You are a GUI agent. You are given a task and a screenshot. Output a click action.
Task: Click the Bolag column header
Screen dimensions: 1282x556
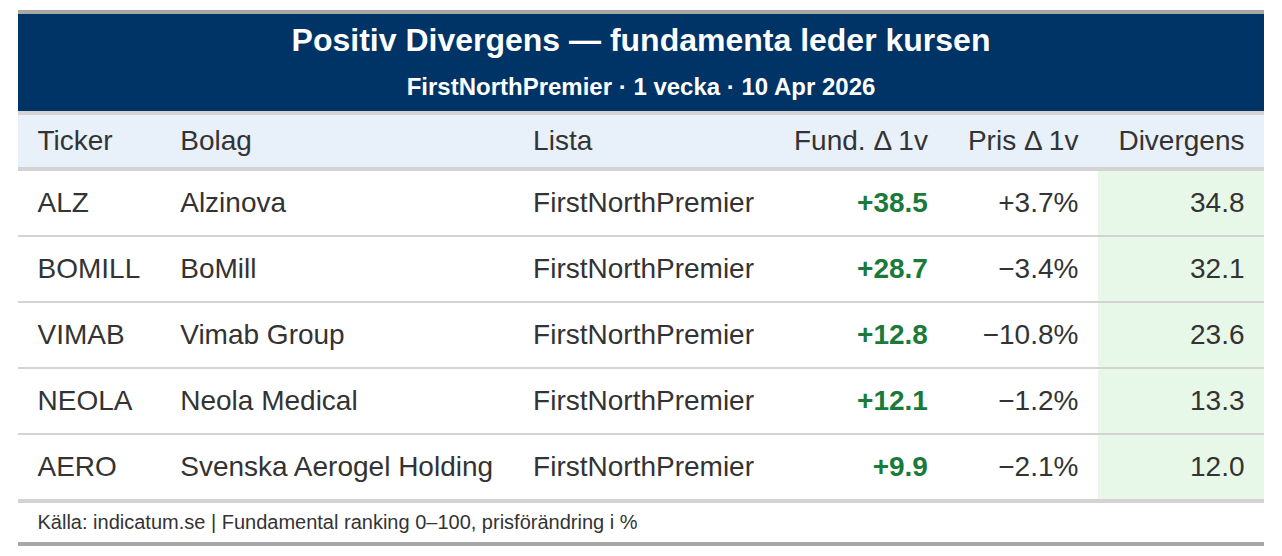215,141
